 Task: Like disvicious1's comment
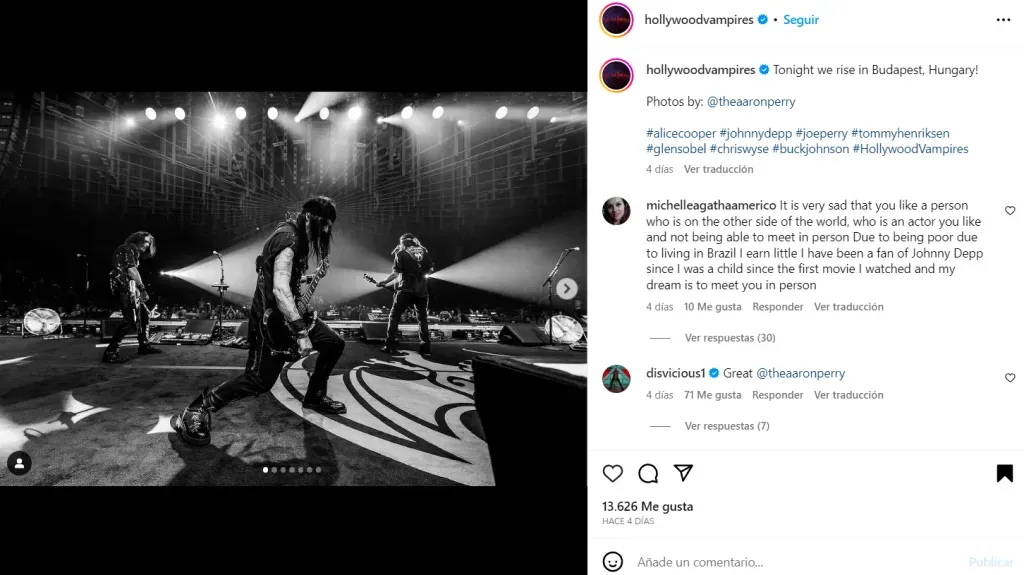point(1009,378)
